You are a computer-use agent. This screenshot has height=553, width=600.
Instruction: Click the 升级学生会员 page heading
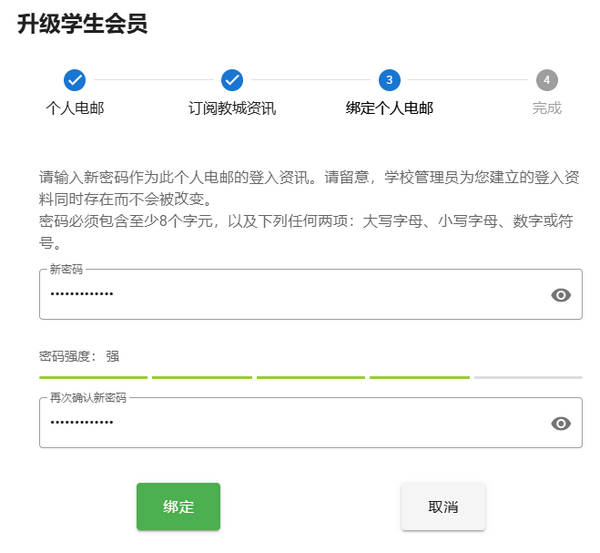(x=82, y=24)
